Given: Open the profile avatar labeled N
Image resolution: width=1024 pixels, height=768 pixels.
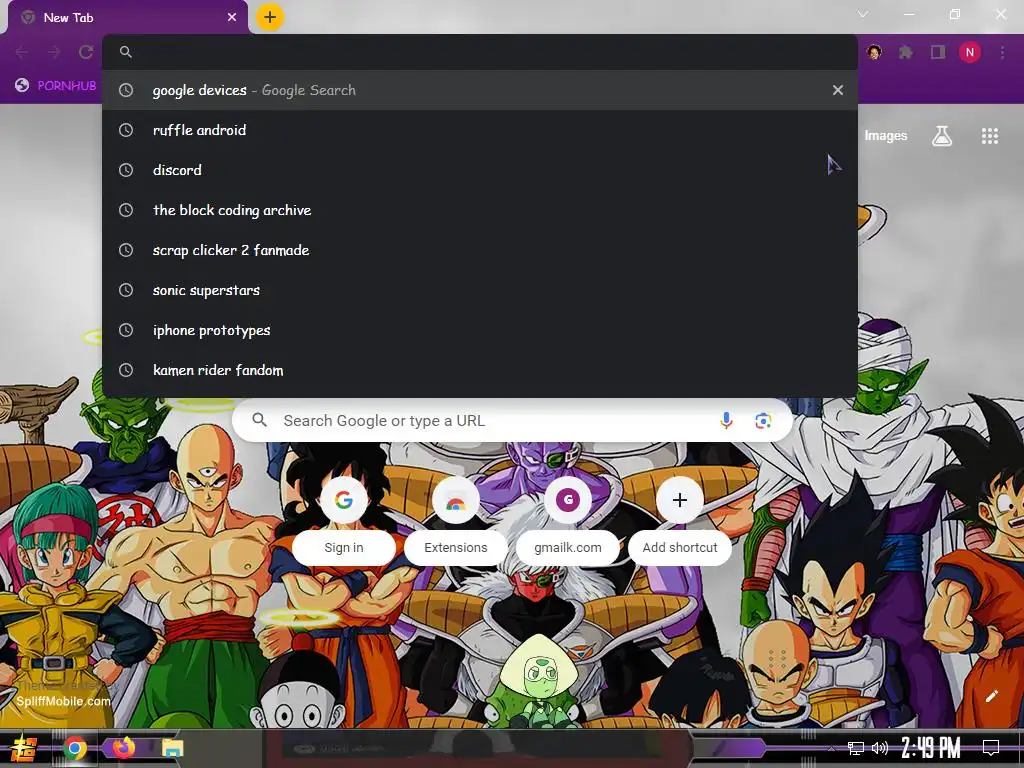Looking at the screenshot, I should tap(970, 52).
